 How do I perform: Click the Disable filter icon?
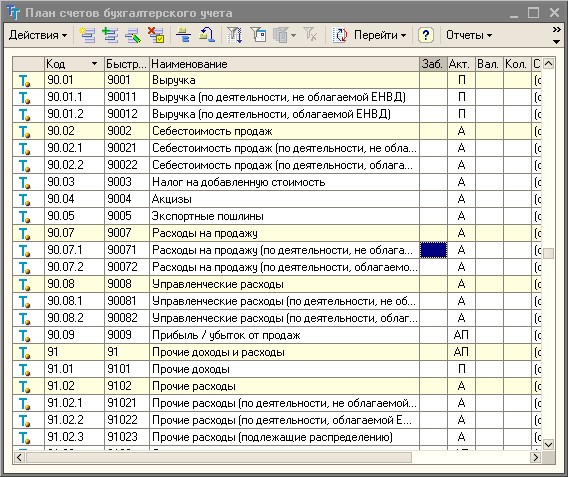tap(310, 35)
